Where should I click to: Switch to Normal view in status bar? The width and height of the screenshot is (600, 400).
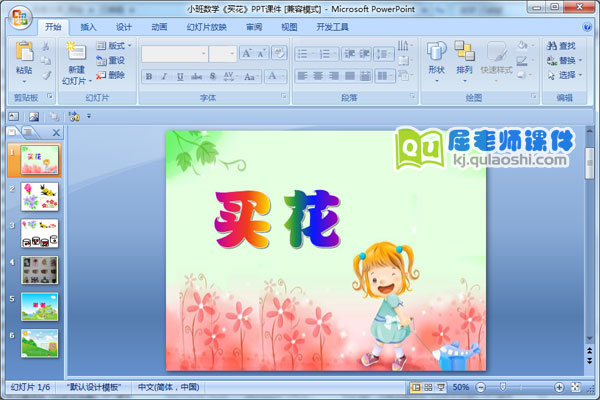pyautogui.click(x=415, y=387)
